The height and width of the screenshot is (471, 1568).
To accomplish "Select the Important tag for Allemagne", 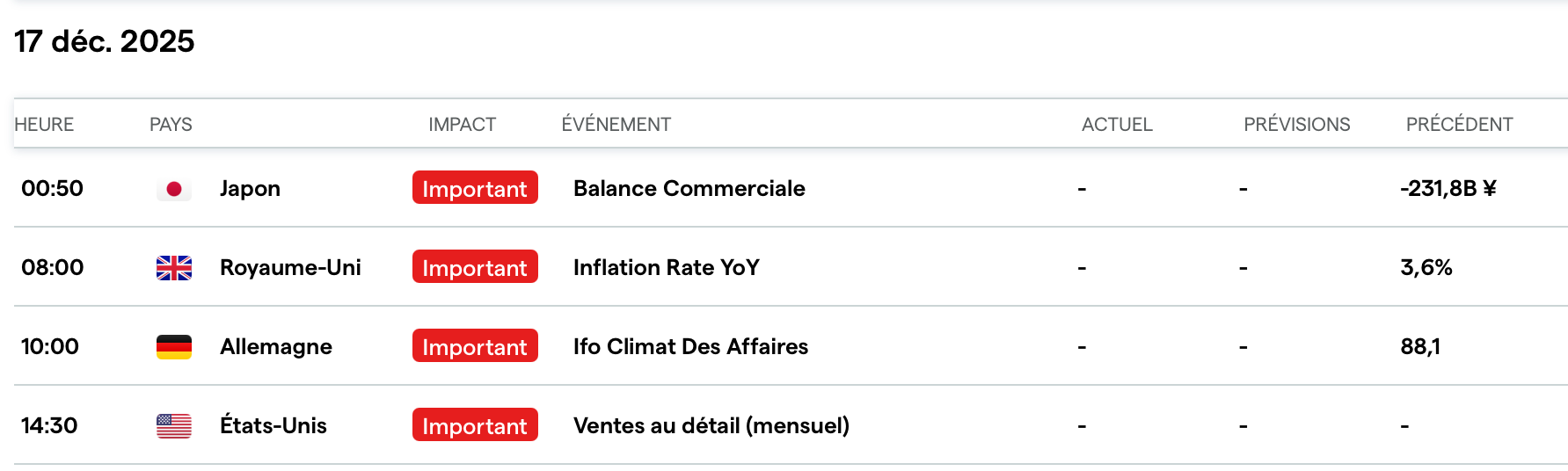I will (x=475, y=346).
